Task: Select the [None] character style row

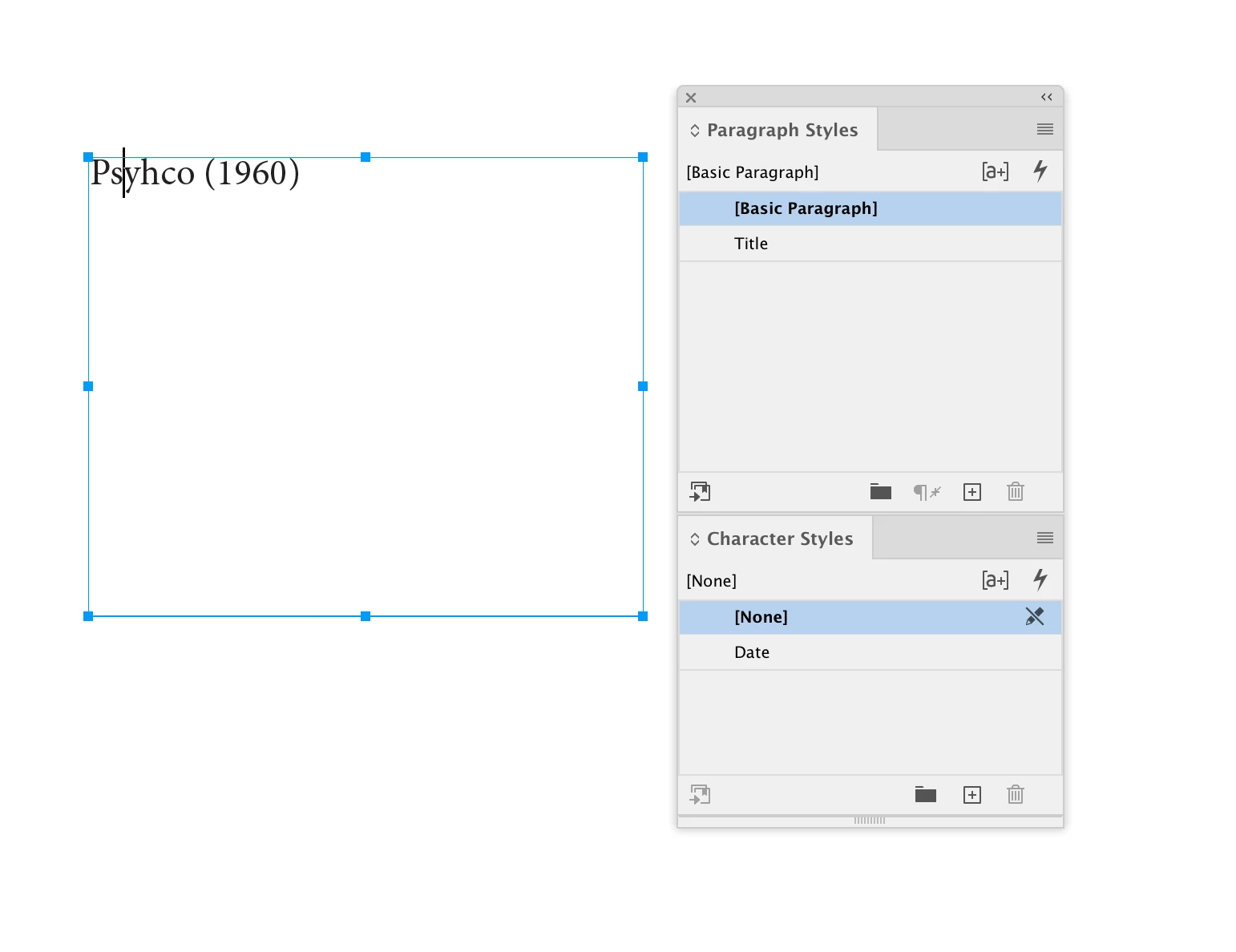Action: point(870,617)
